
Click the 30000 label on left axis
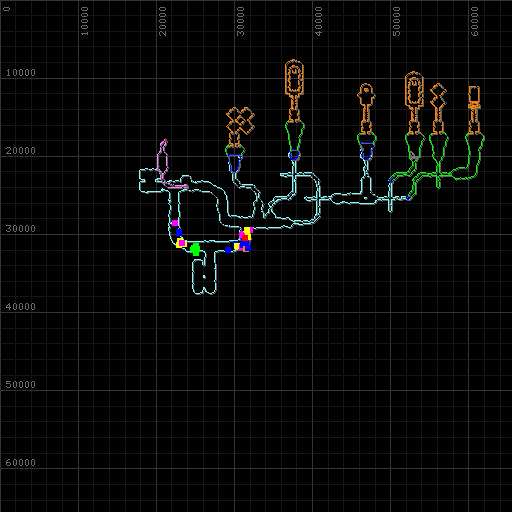(x=20, y=228)
